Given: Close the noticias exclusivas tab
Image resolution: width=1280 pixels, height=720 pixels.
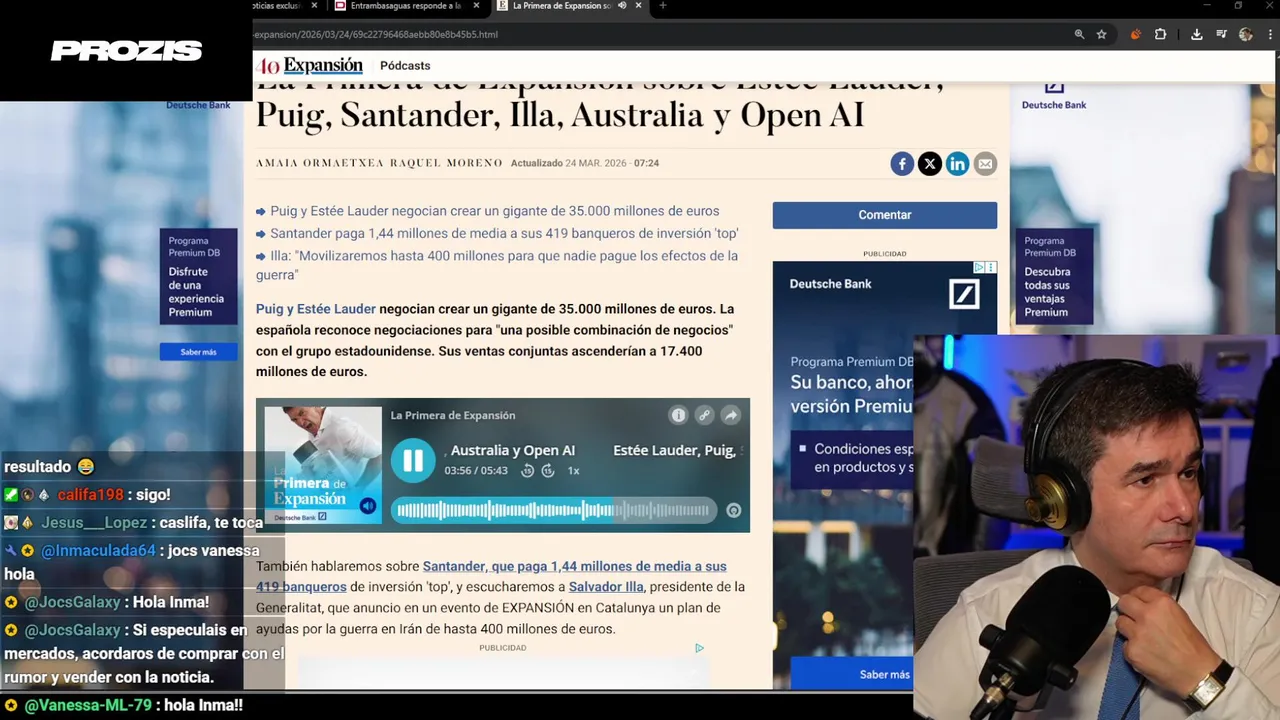Looking at the screenshot, I should click(314, 6).
